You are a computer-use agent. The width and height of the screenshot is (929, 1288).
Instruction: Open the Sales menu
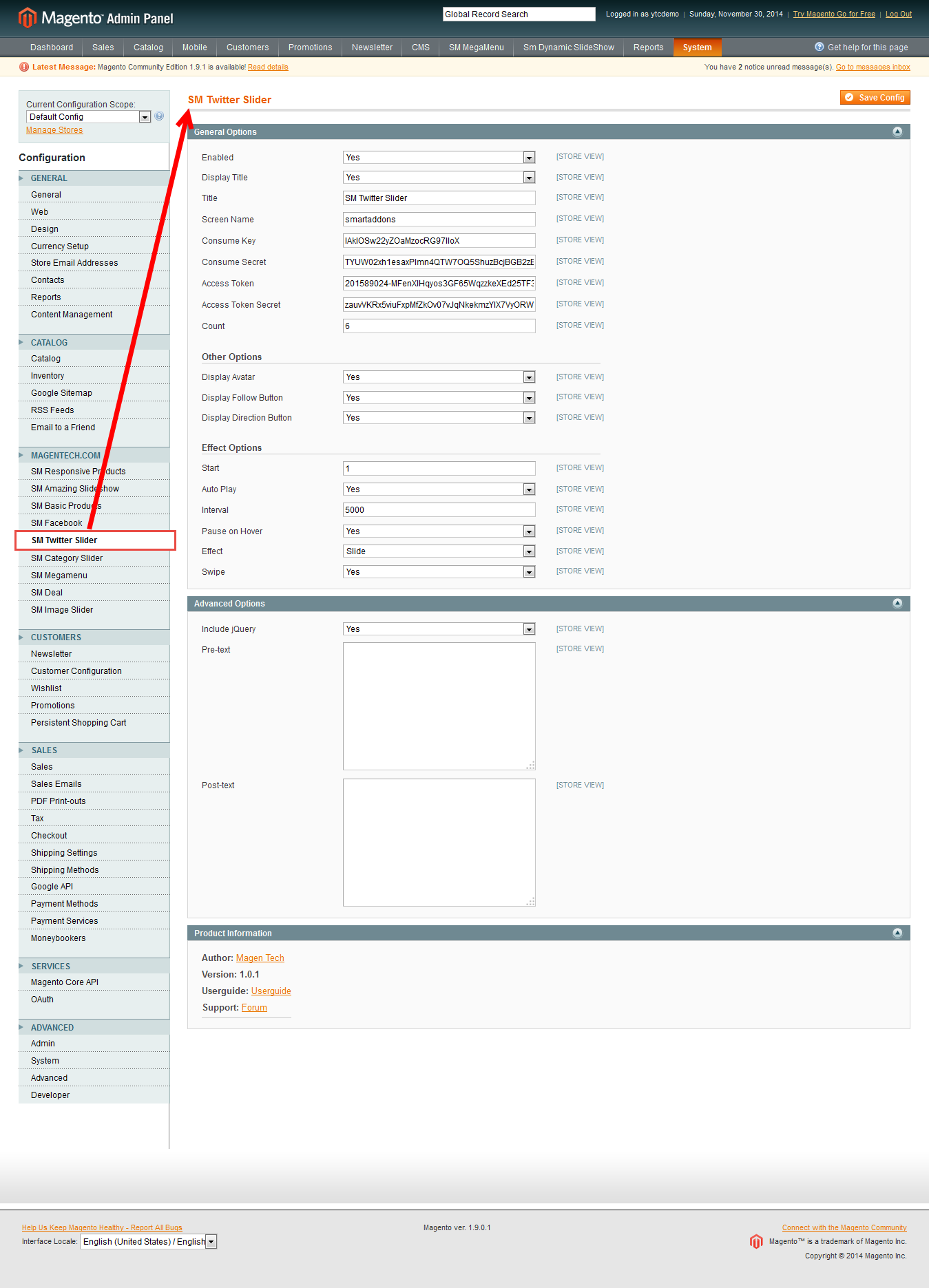[x=103, y=47]
